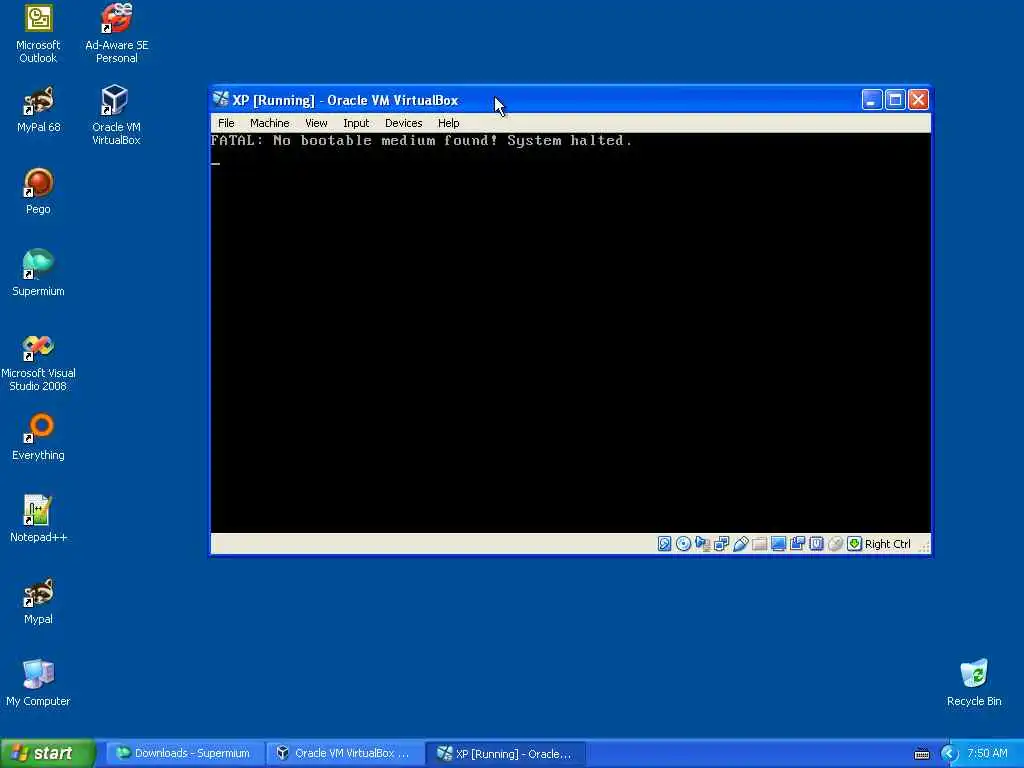Select the Recycle Bin icon
1024x768 pixels.
point(974,684)
